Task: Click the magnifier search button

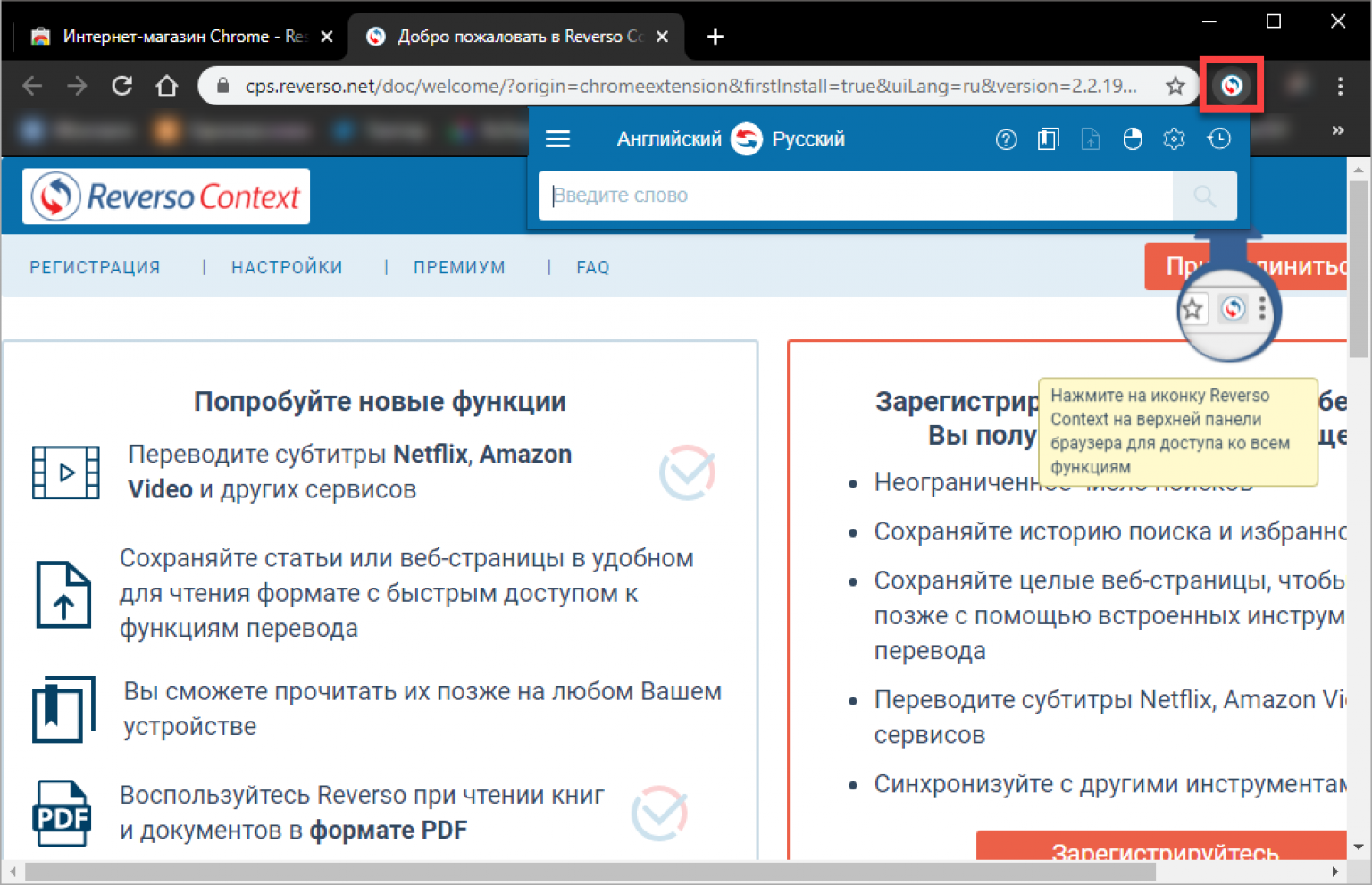Action: (1204, 196)
